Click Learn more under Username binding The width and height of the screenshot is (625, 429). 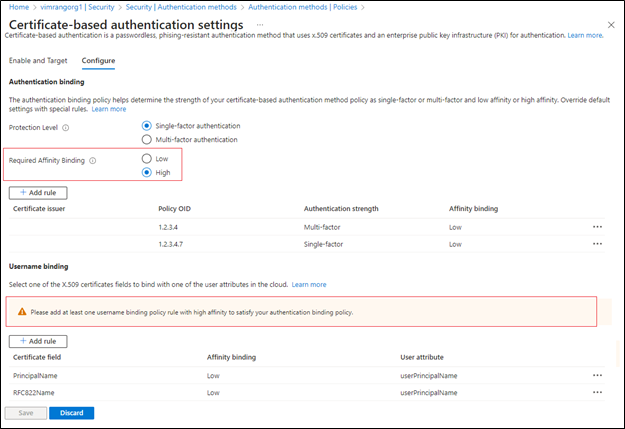(x=309, y=285)
